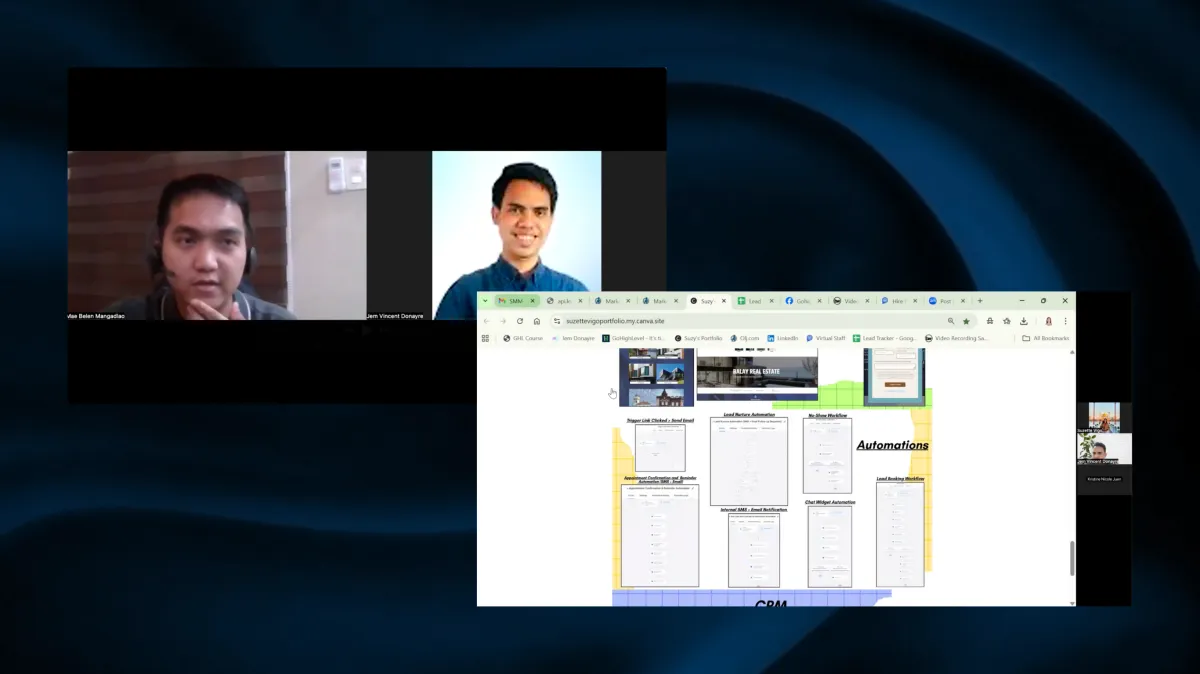The height and width of the screenshot is (674, 1200).
Task: Click Mae Belen Mangadlao's video feed
Action: [217, 236]
